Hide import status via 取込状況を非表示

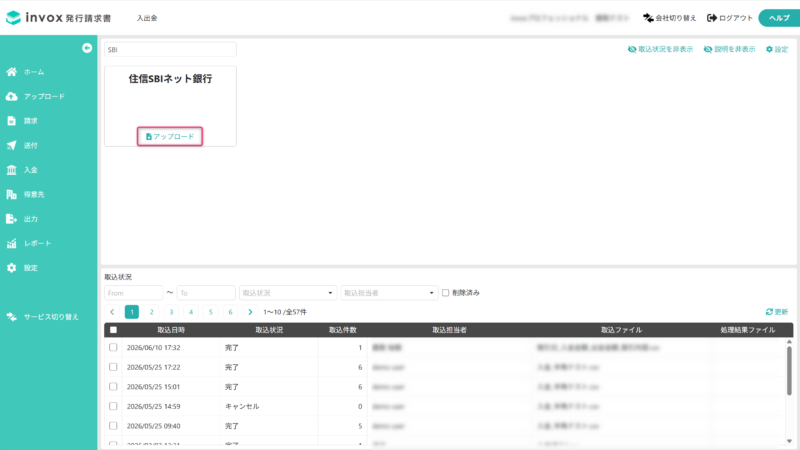(660, 49)
